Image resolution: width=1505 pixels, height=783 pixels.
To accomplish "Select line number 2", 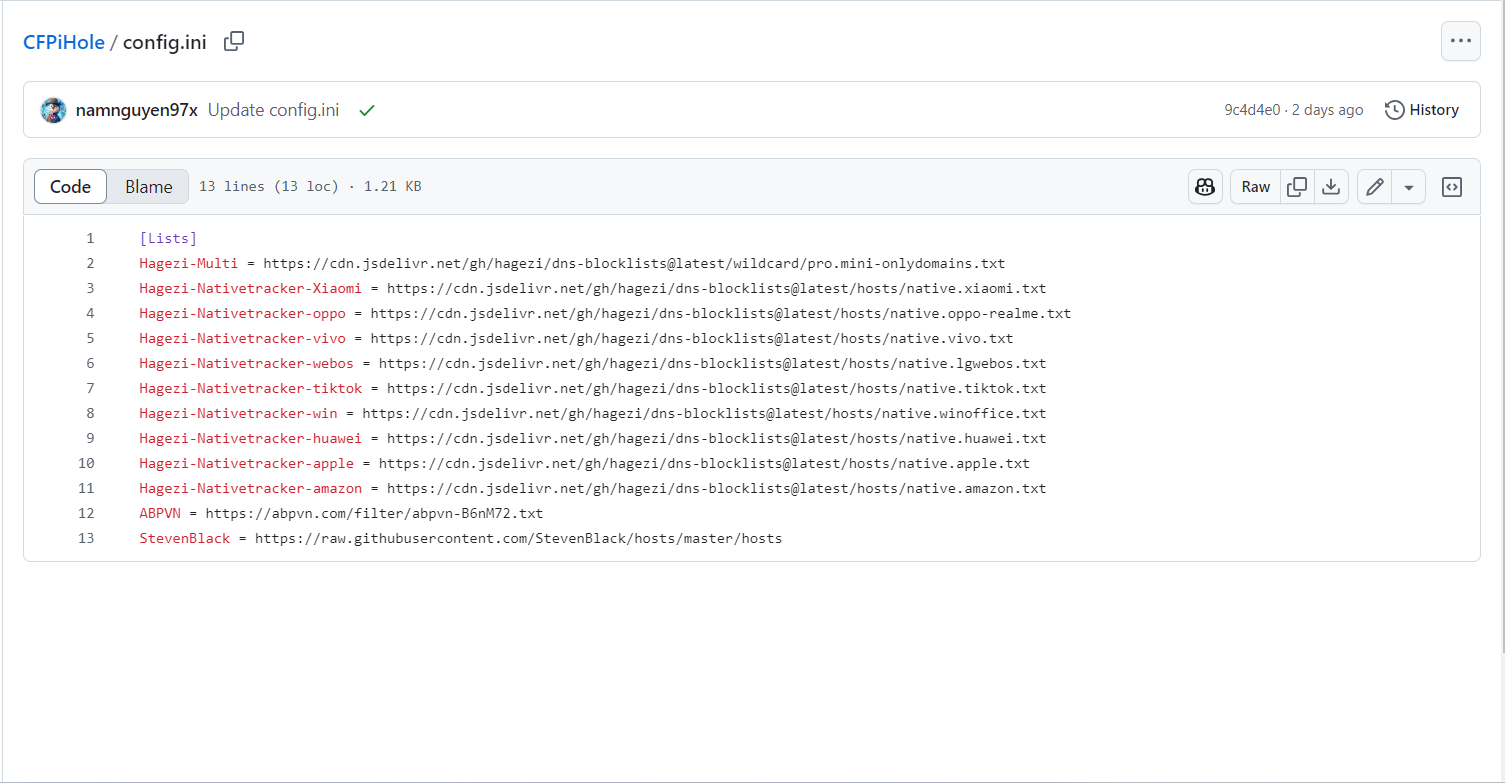I will click(90, 263).
